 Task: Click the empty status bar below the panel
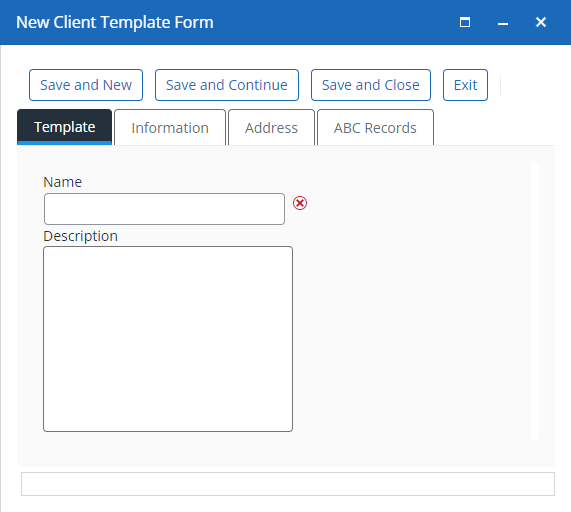coord(288,484)
